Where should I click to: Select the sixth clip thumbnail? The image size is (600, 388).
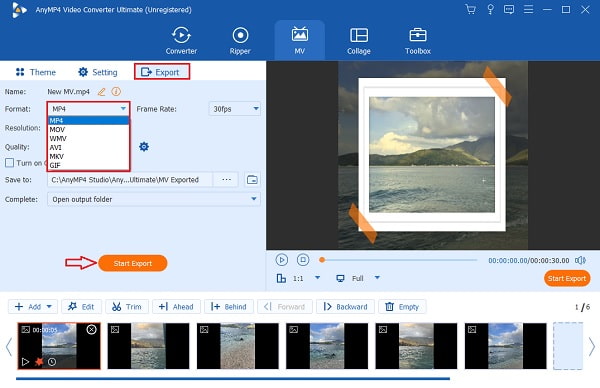click(x=505, y=346)
